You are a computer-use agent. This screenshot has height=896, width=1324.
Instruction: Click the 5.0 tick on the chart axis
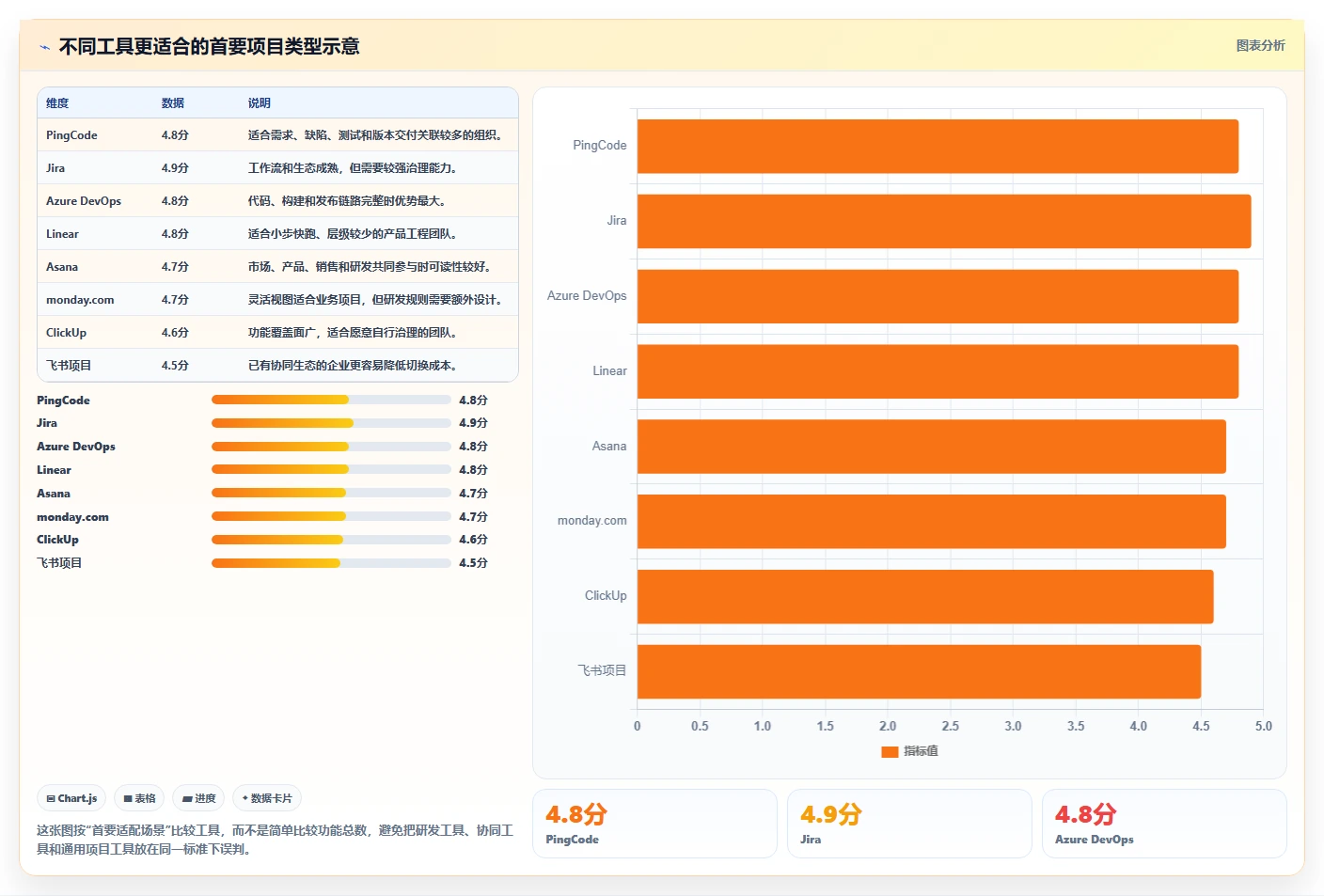pyautogui.click(x=1263, y=726)
